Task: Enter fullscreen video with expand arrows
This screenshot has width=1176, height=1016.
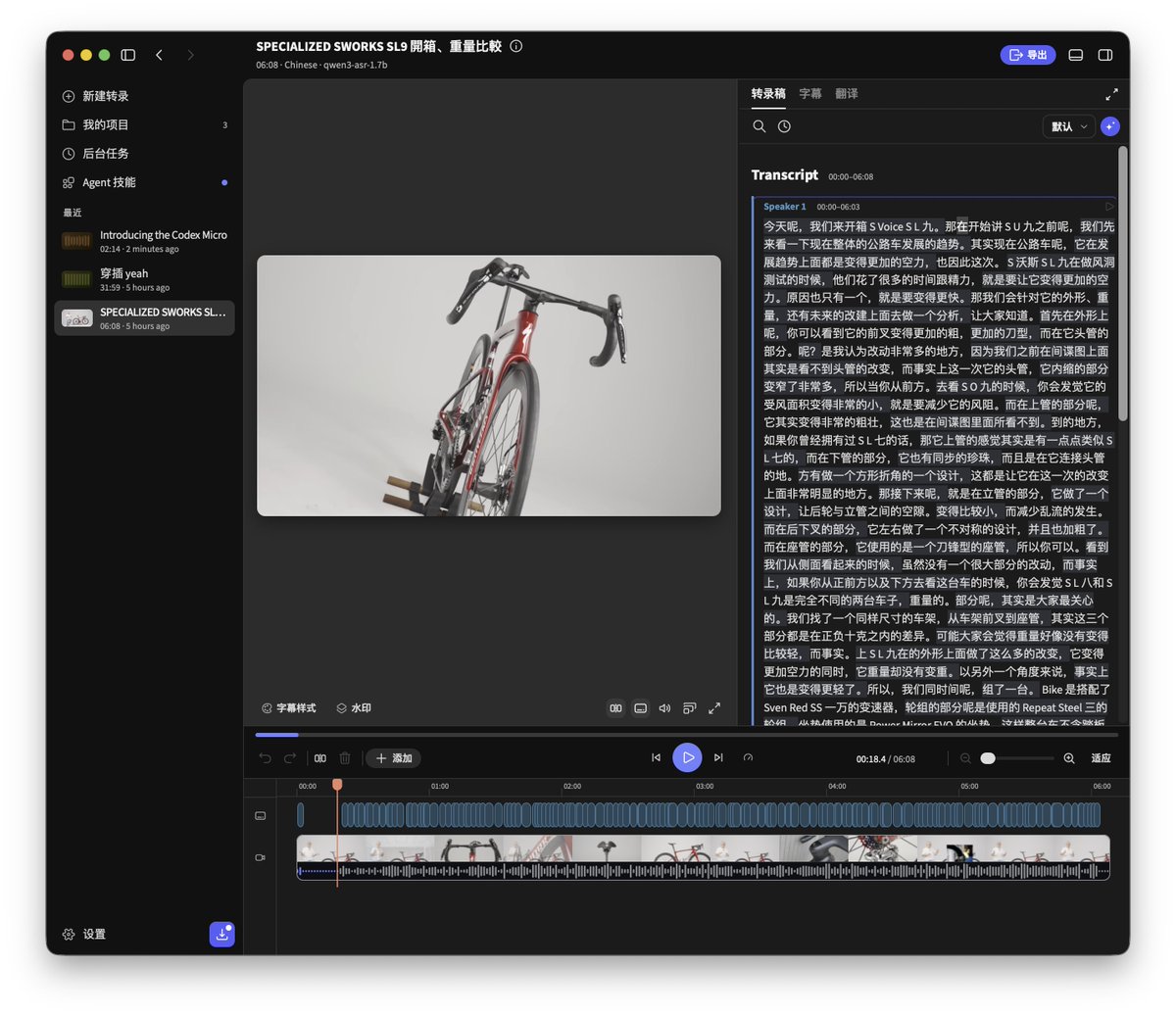Action: 714,708
